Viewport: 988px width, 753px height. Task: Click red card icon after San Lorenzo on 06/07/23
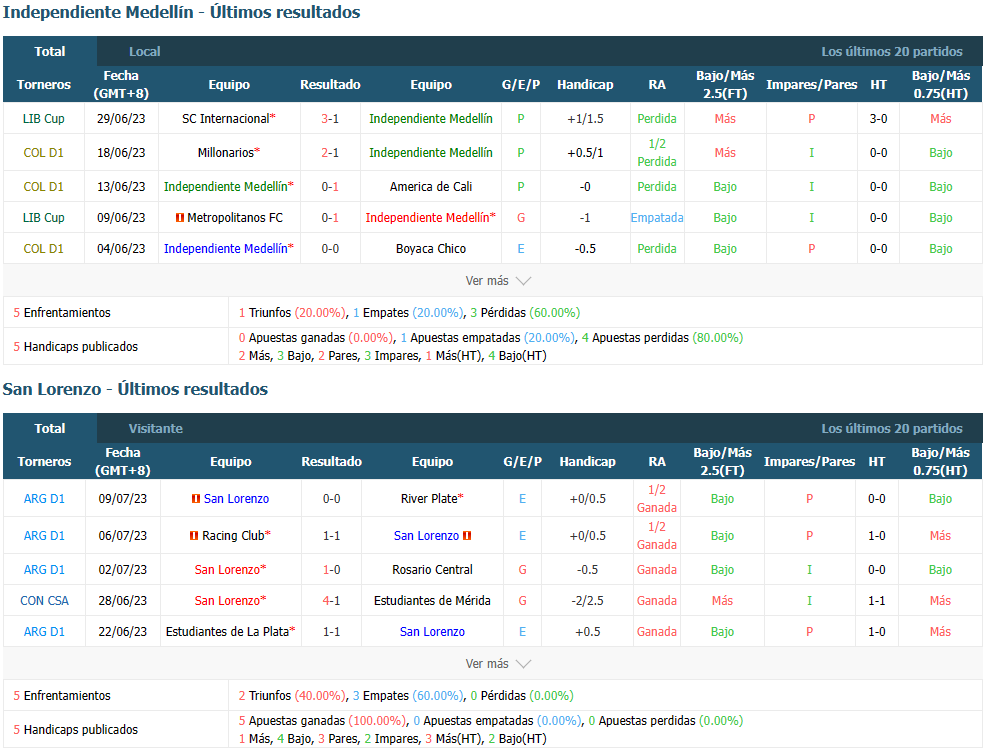pos(467,536)
